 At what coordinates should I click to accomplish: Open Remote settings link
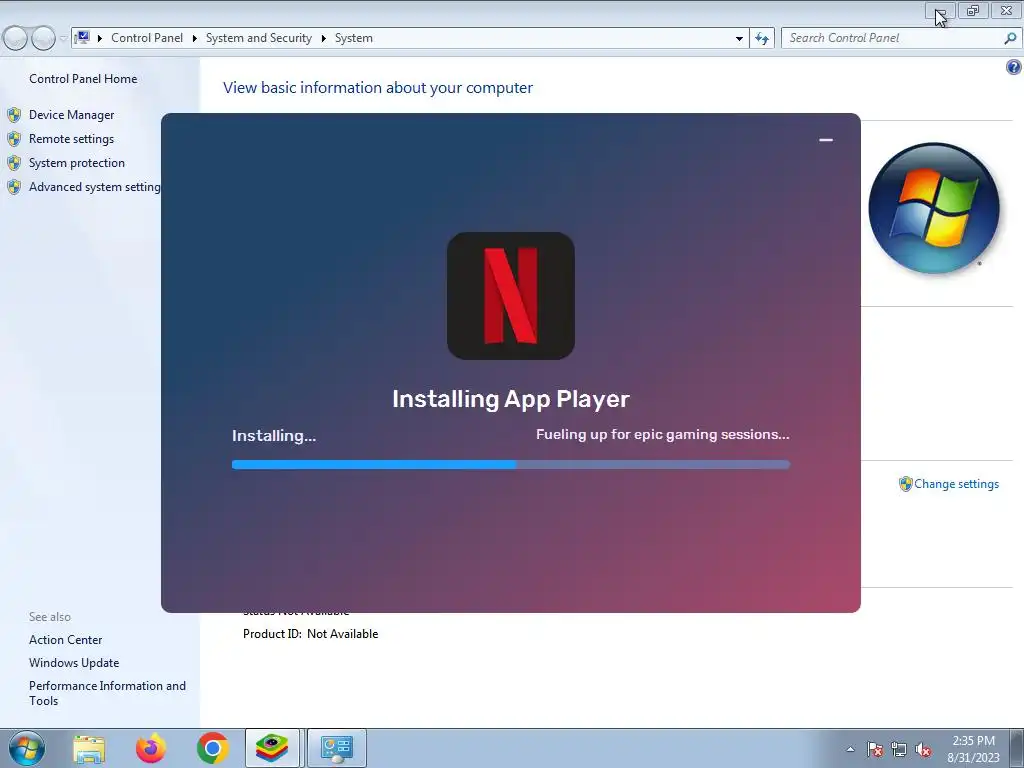[x=71, y=139]
